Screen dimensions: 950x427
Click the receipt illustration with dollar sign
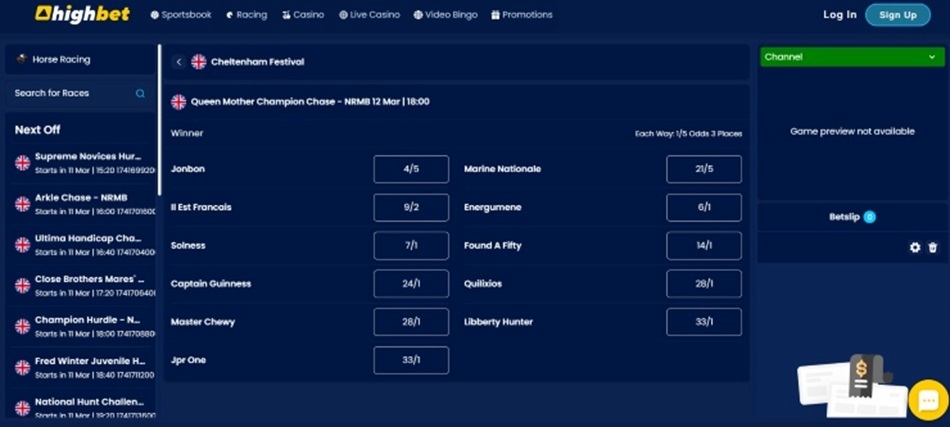[861, 376]
